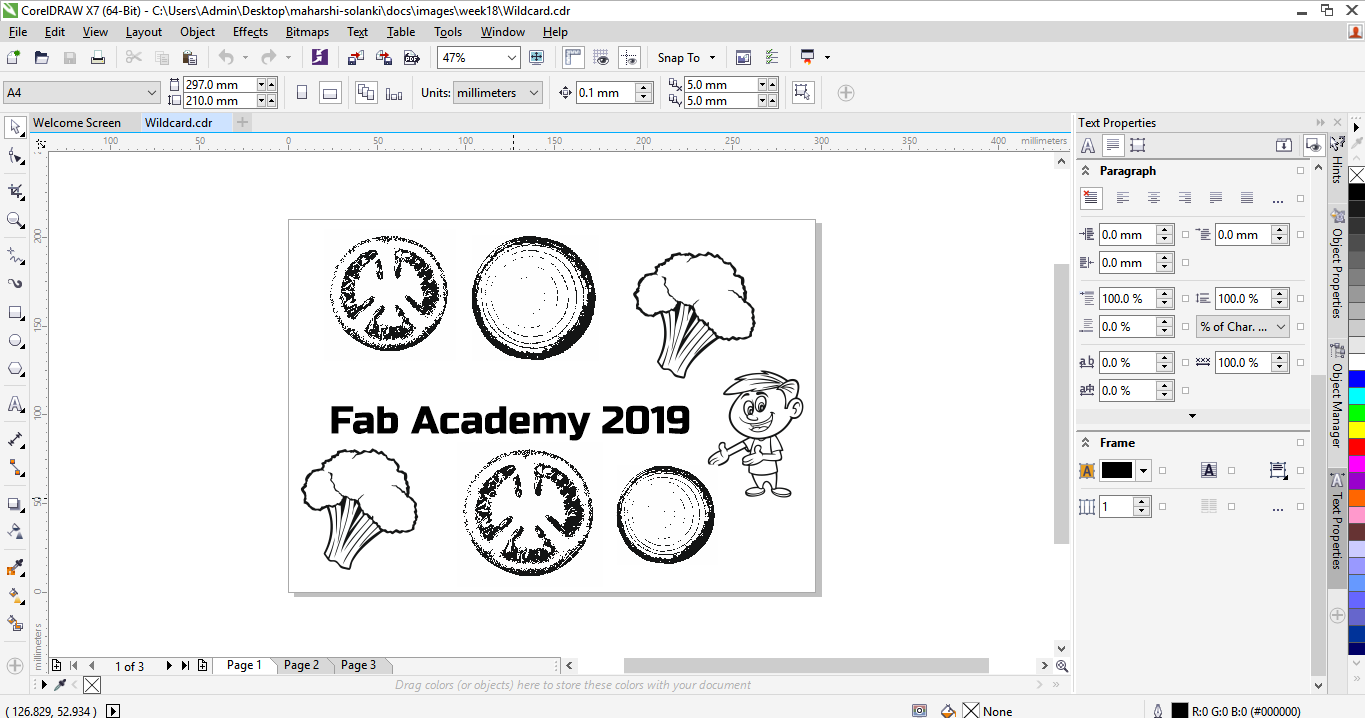Select the Rectangle tool
Screen dimensions: 1365x718
click(x=15, y=313)
